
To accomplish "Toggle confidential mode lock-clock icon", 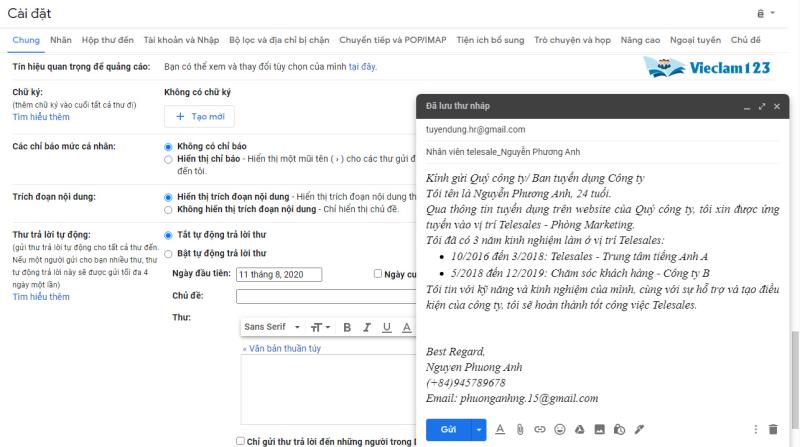I will coord(619,430).
